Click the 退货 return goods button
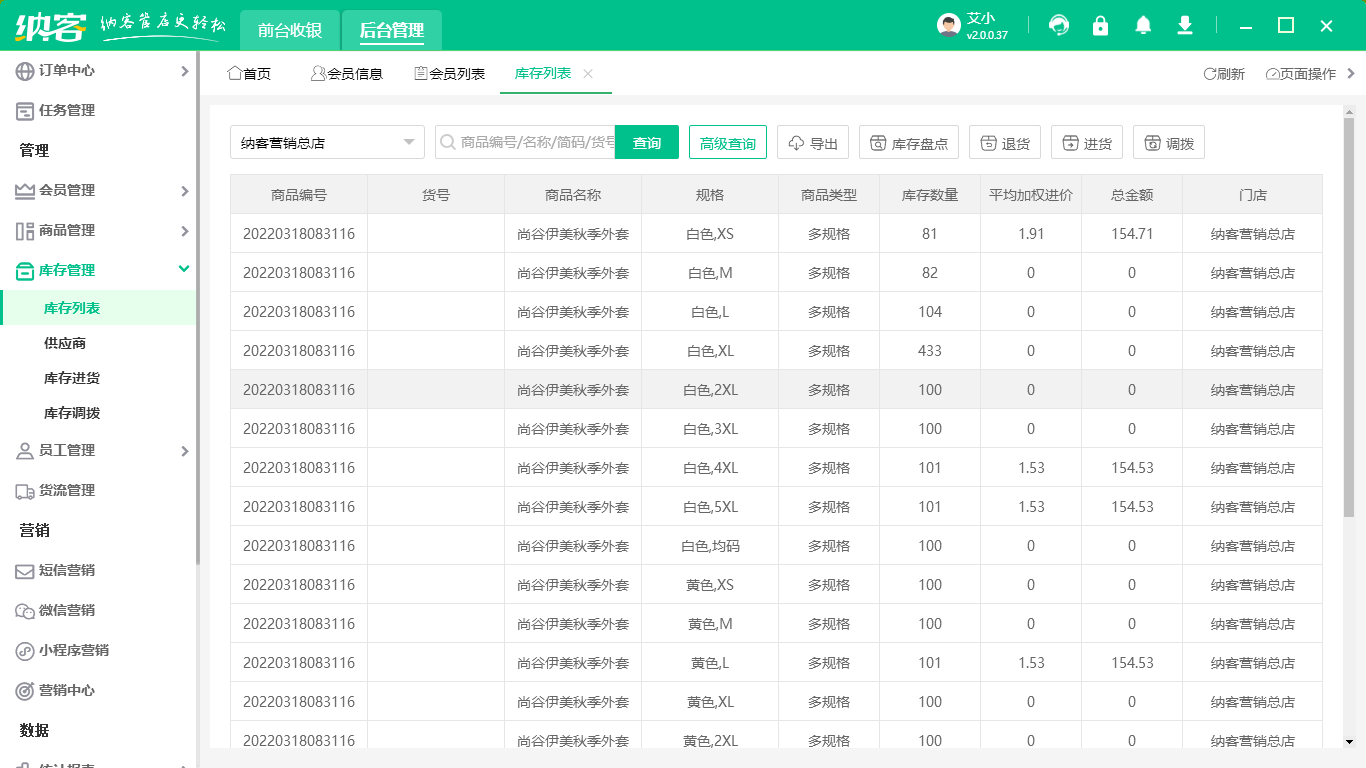Screen dimensions: 1366x768 click(x=1005, y=143)
